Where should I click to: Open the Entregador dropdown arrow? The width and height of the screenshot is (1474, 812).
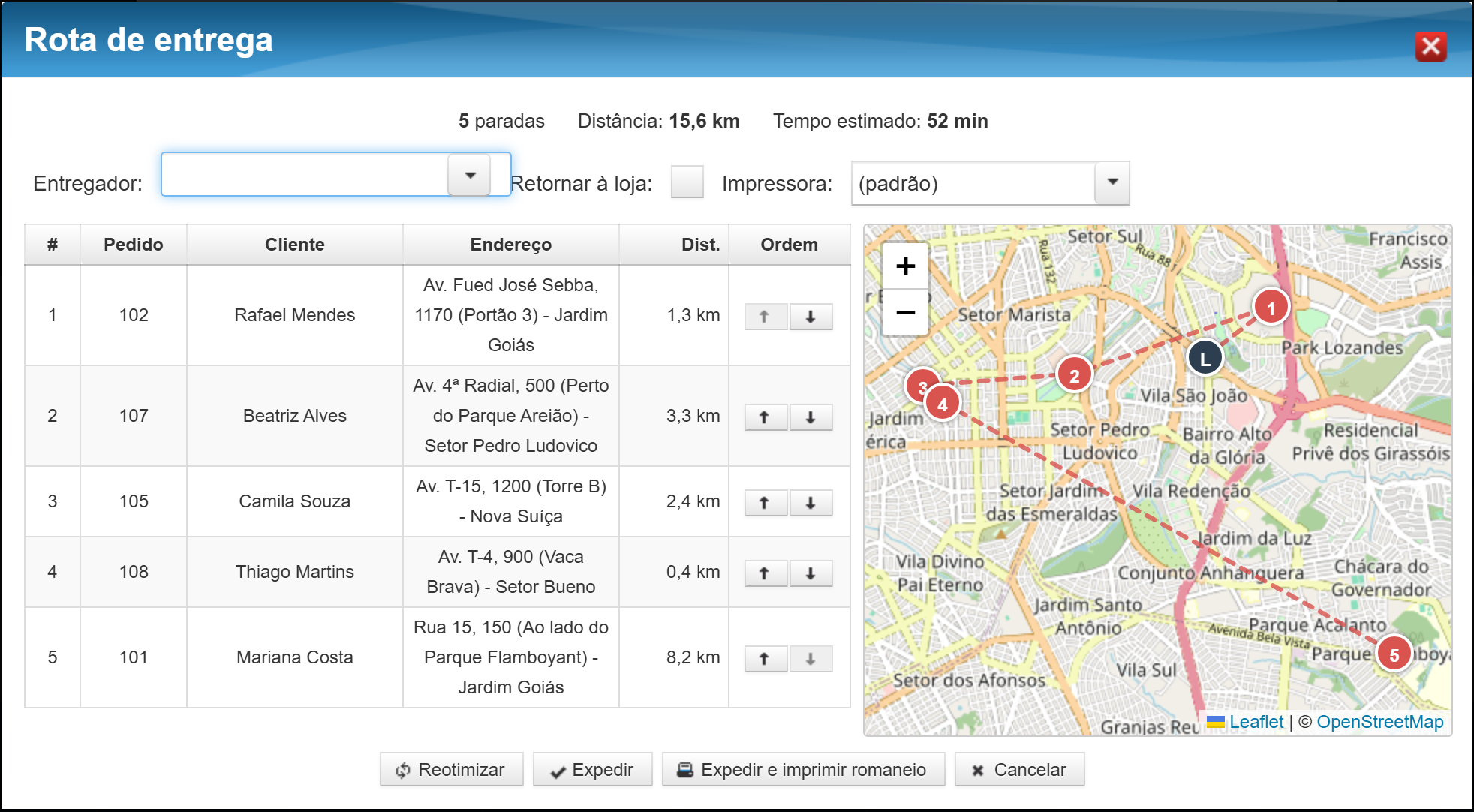[470, 175]
